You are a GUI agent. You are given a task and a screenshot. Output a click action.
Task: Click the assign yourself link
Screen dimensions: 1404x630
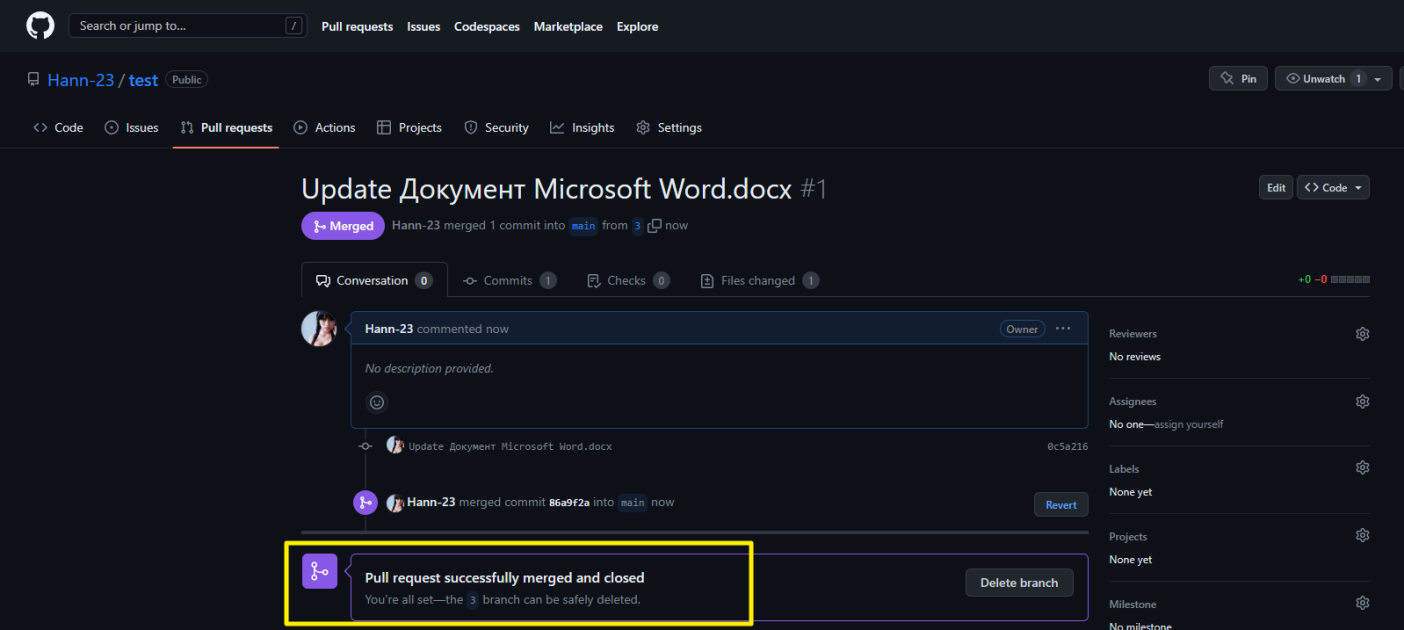tap(1188, 424)
